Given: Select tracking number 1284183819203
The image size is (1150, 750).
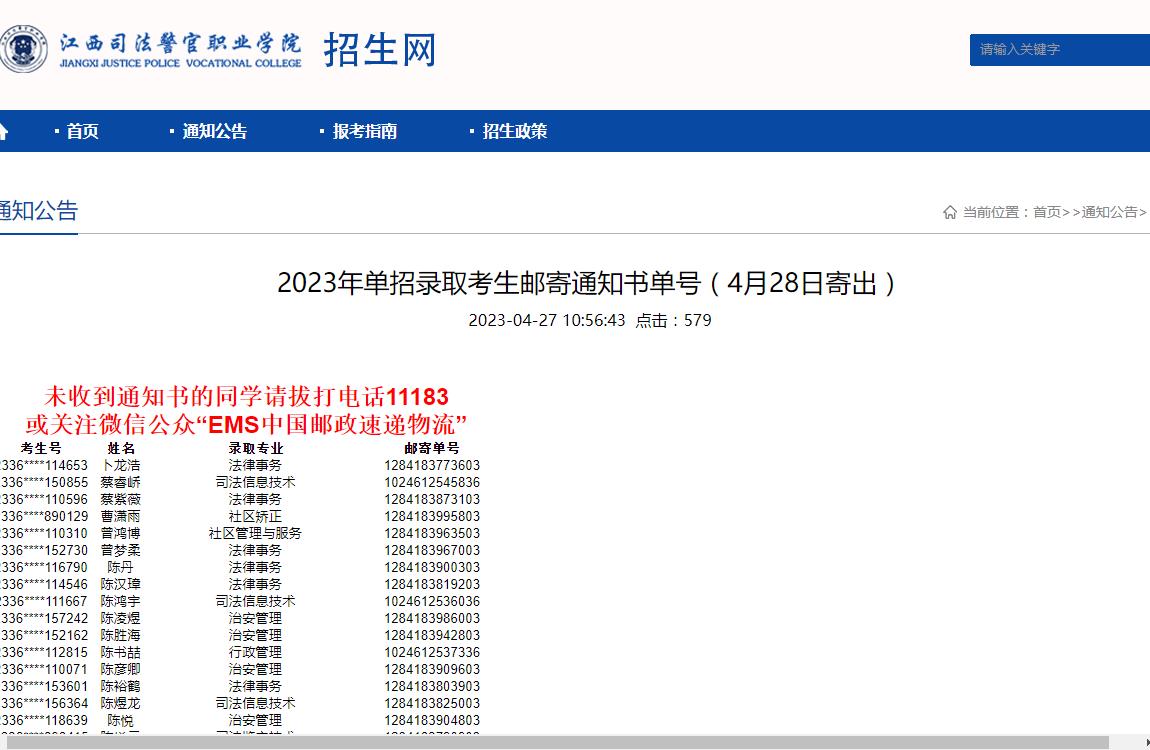Looking at the screenshot, I should (x=432, y=584).
